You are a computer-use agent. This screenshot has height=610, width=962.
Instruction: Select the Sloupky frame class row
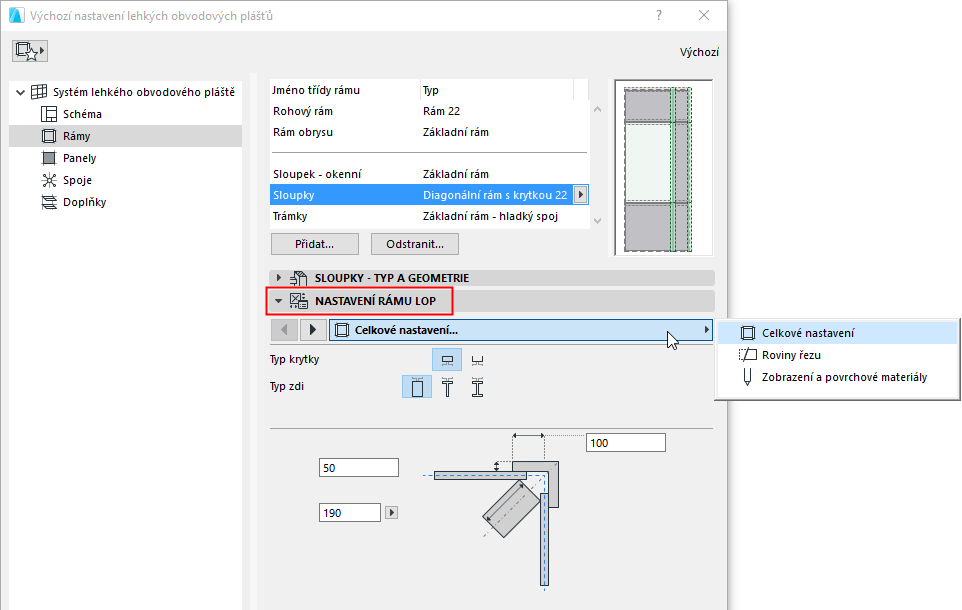coord(429,195)
